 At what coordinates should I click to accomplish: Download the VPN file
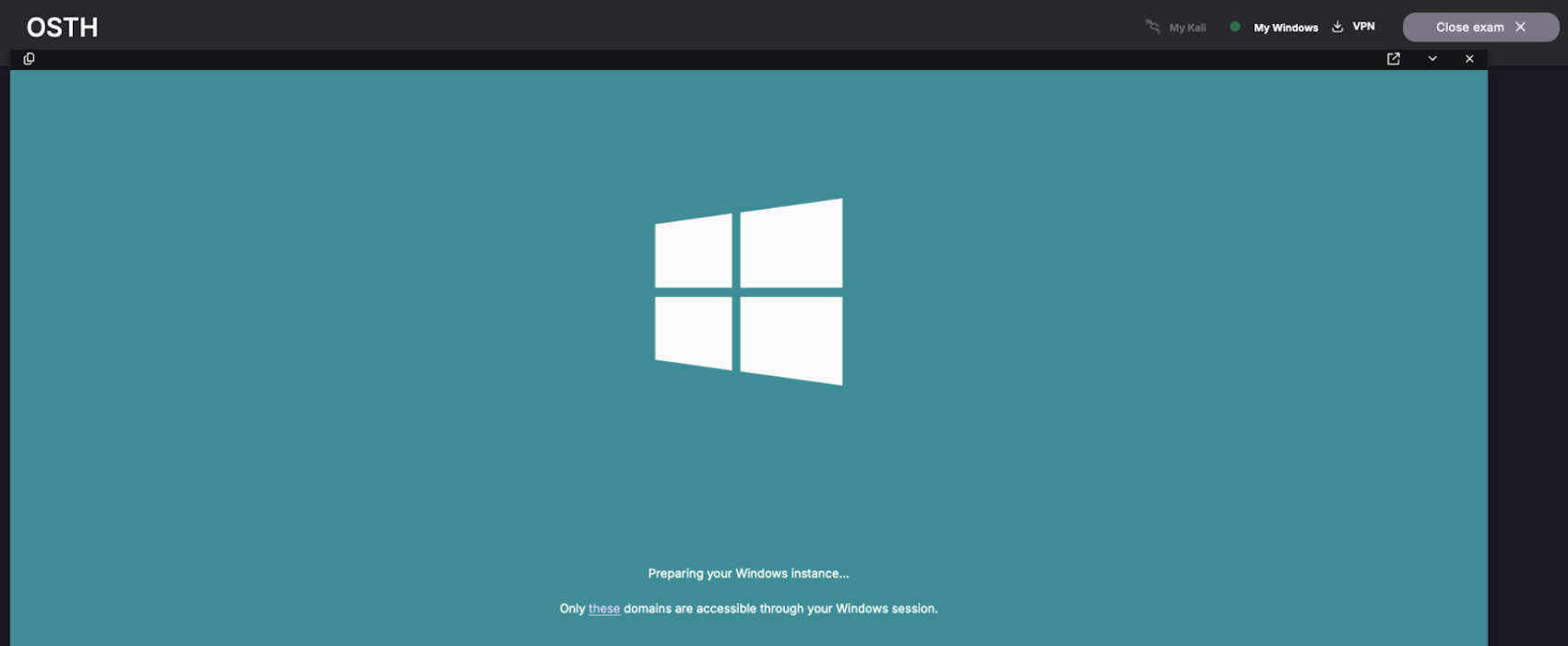point(1353,27)
